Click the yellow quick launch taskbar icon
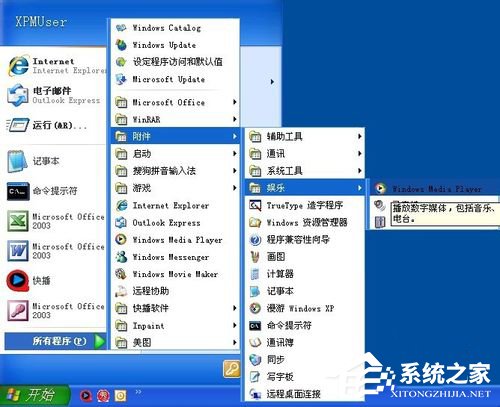The image size is (500, 407). coord(120,396)
